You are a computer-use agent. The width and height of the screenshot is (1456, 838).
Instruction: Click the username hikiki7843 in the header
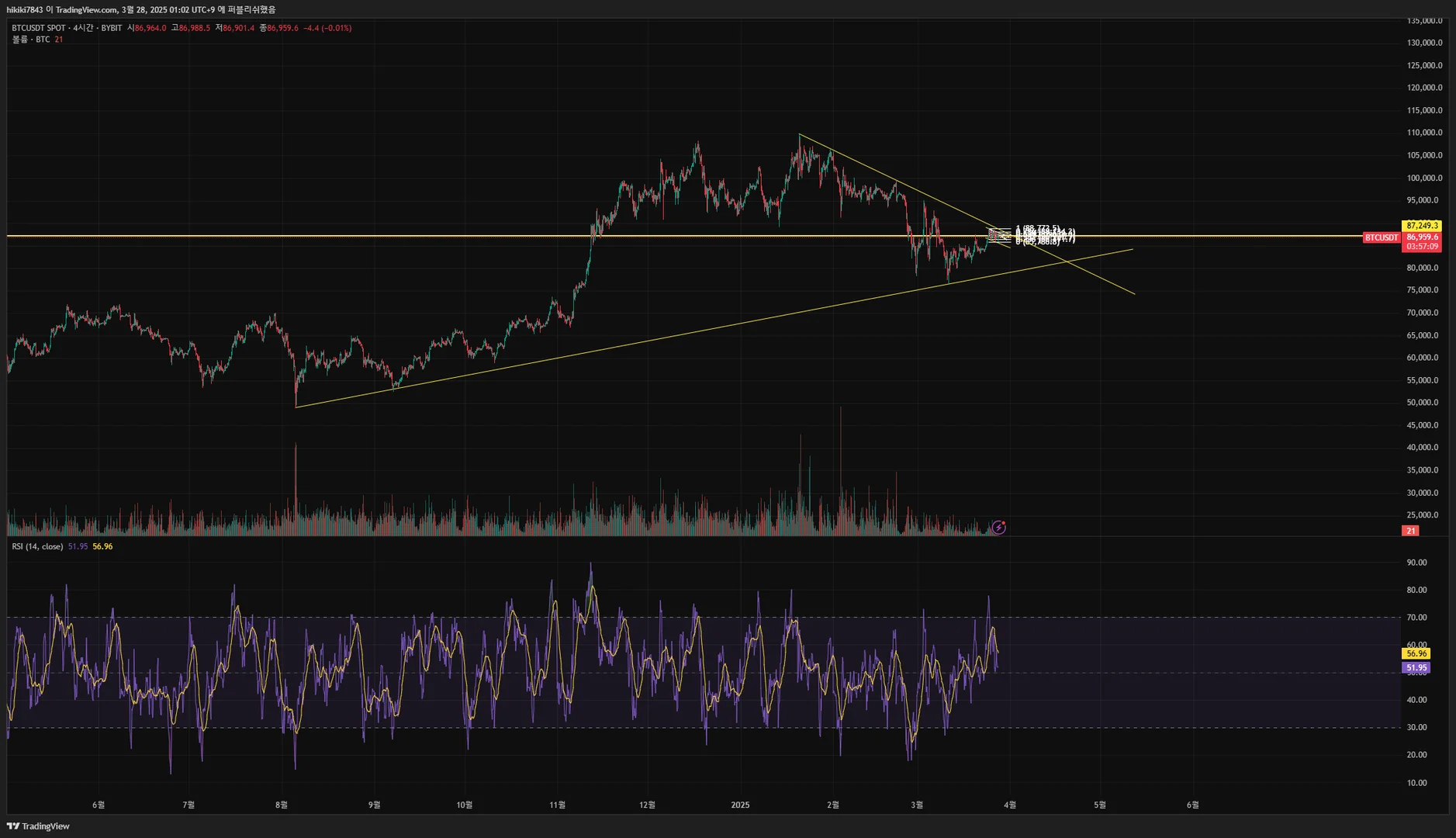[x=25, y=9]
